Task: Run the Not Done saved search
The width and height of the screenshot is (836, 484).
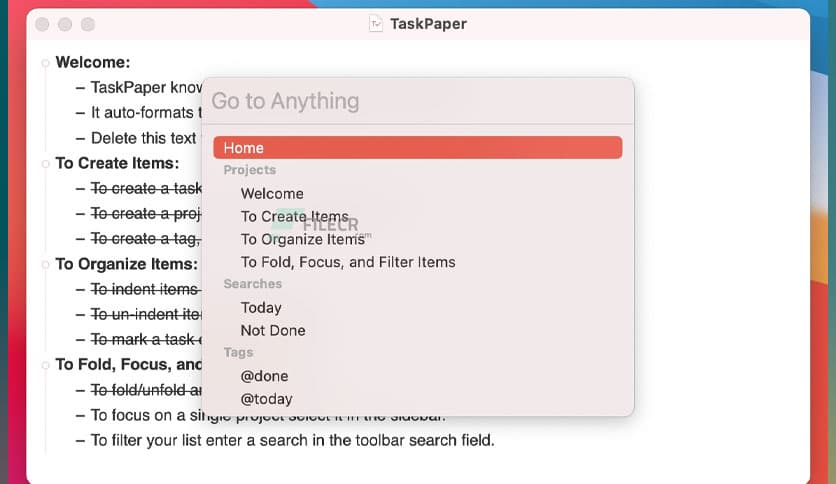Action: coord(273,330)
